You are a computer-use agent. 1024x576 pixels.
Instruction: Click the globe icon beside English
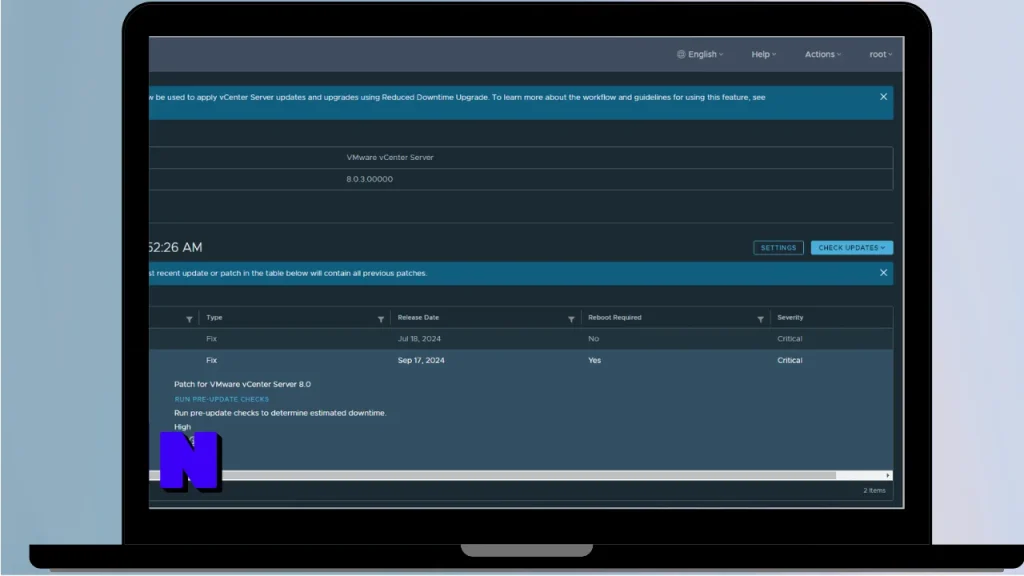click(x=681, y=54)
